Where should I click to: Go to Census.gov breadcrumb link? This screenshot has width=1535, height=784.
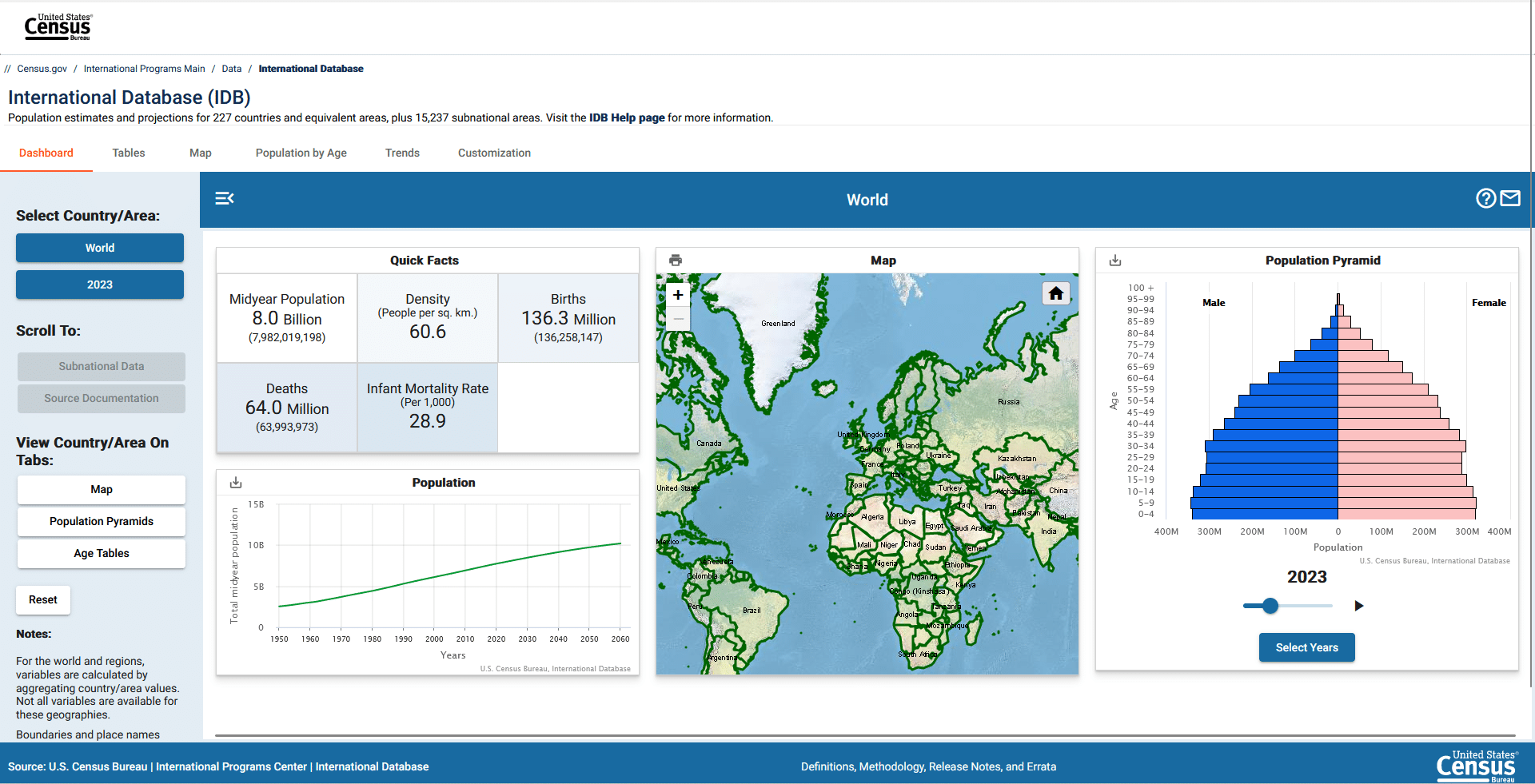tap(42, 69)
